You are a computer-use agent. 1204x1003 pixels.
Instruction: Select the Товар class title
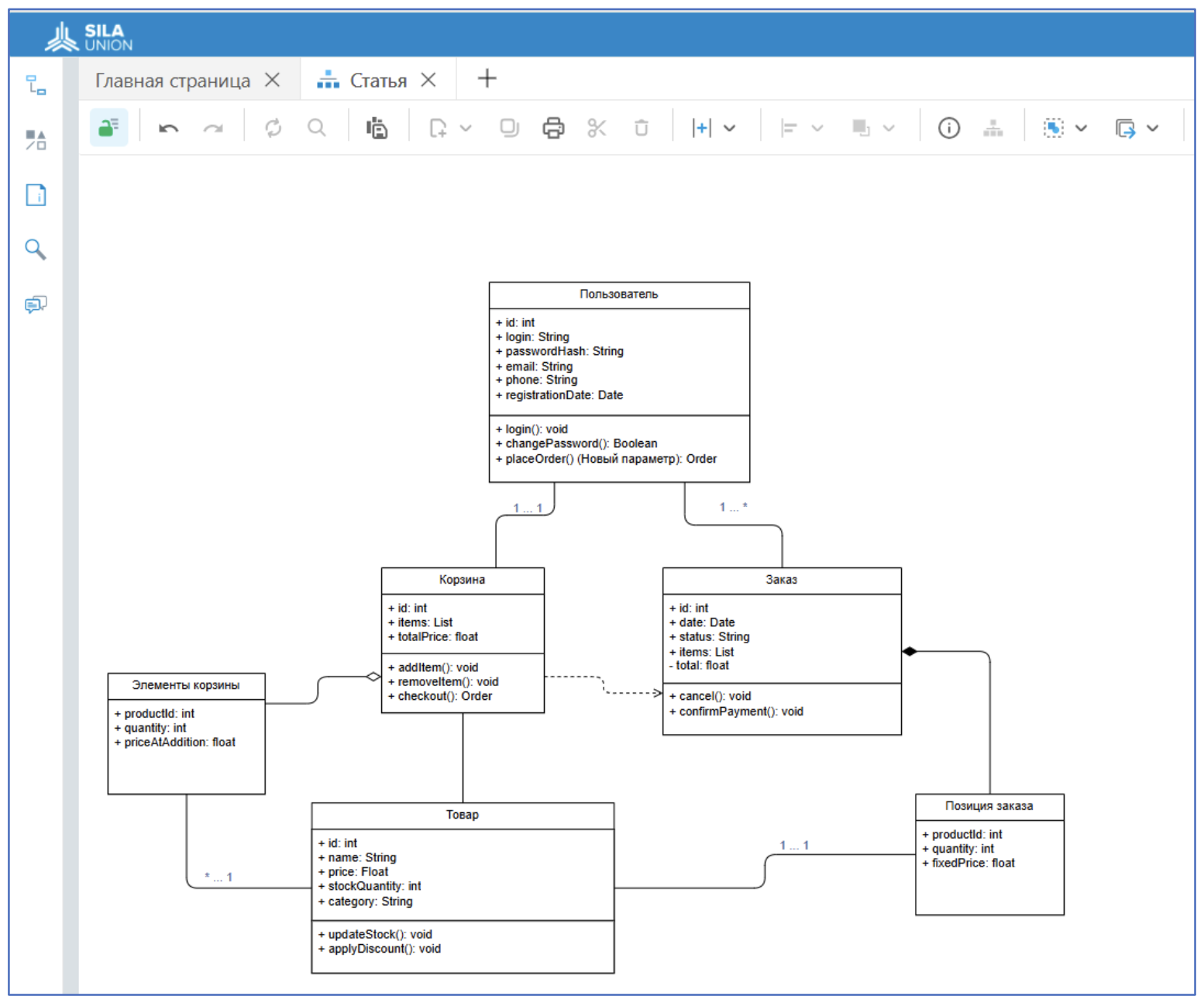[462, 815]
